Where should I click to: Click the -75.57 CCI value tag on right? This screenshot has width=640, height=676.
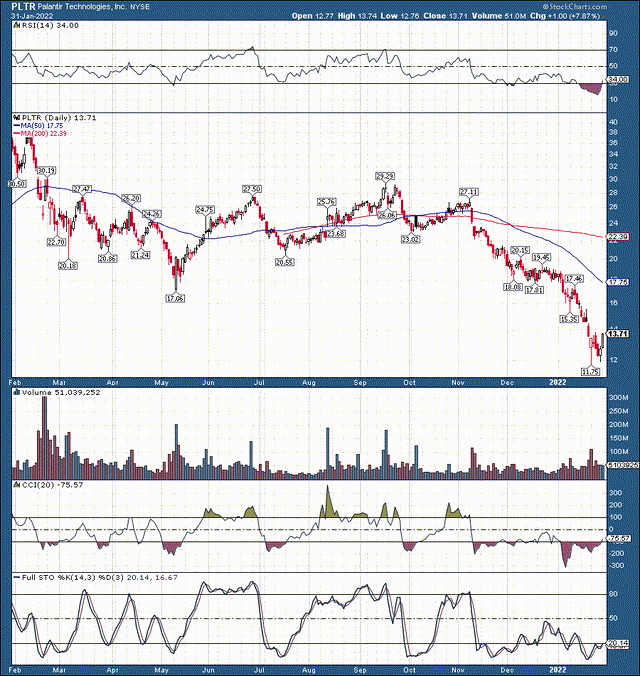tap(618, 538)
